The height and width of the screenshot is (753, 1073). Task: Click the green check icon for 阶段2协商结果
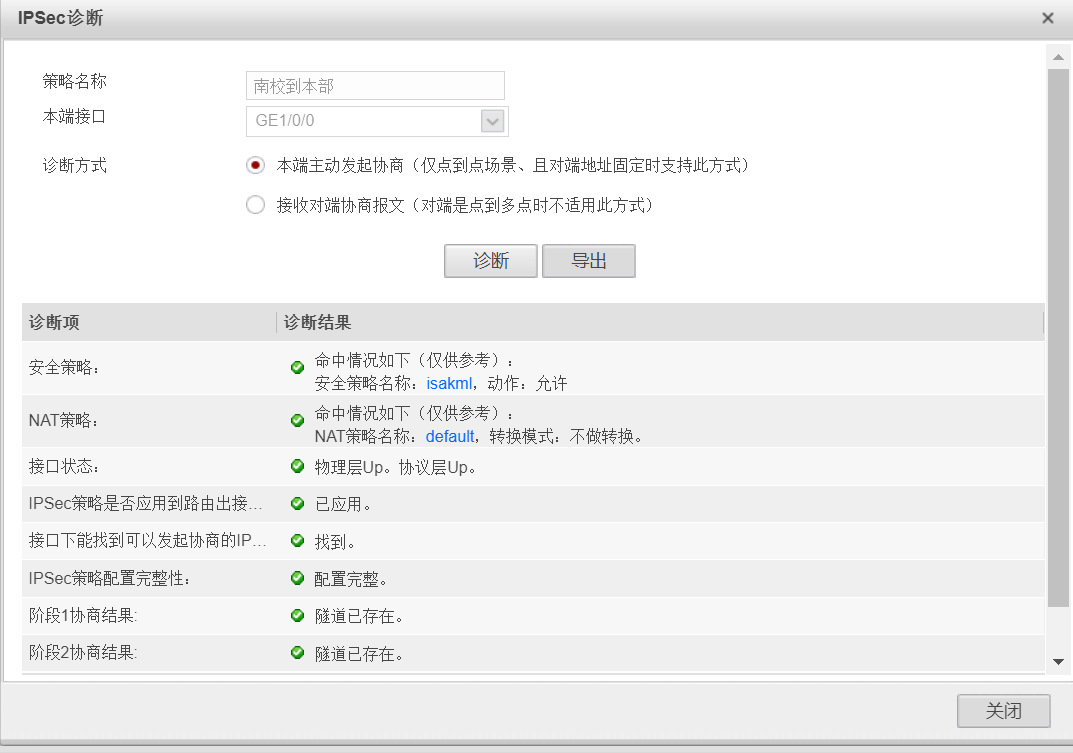pyautogui.click(x=297, y=652)
